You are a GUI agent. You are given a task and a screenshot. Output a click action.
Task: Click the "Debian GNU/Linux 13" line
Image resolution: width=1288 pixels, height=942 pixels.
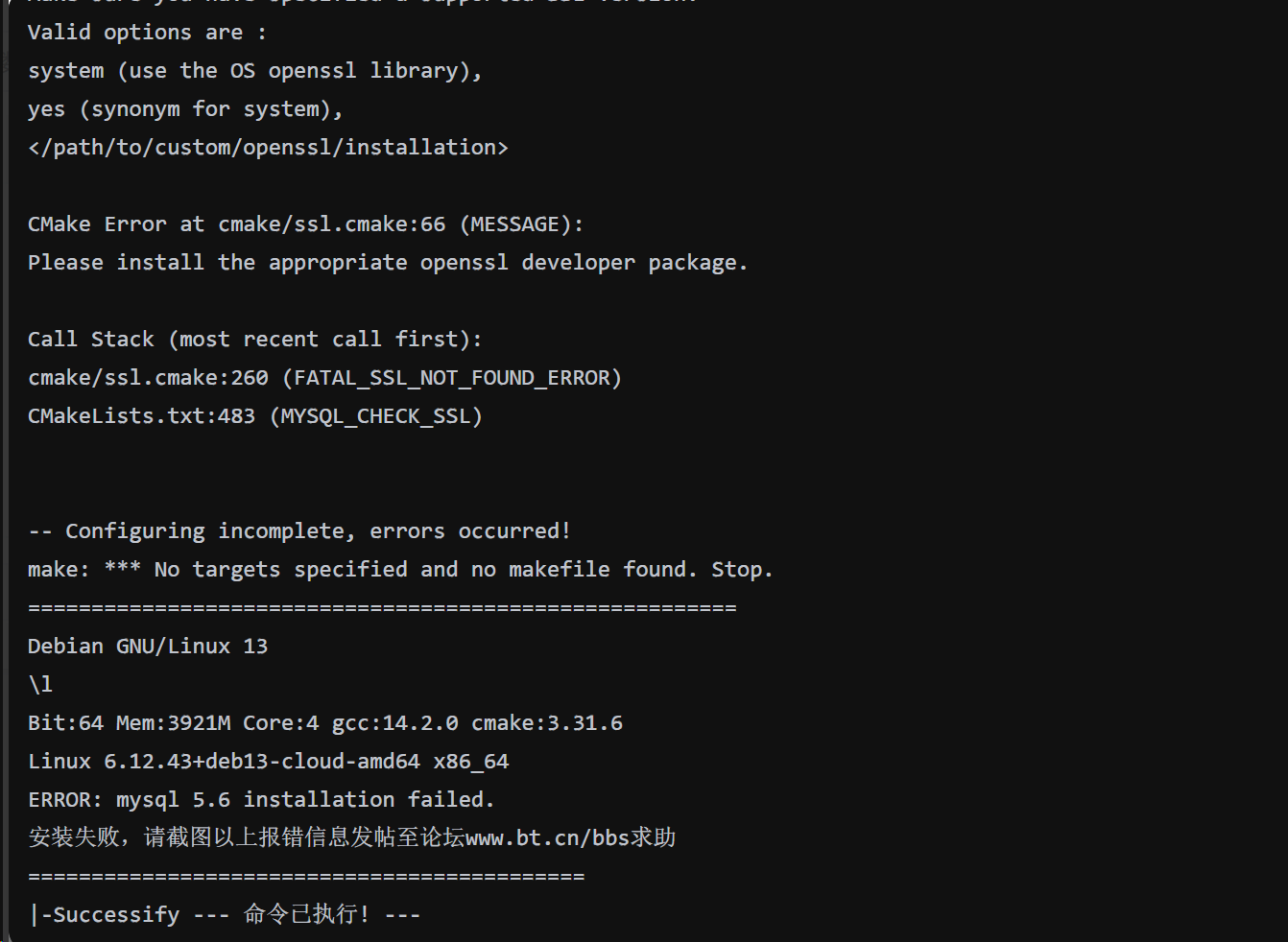pyautogui.click(x=148, y=647)
